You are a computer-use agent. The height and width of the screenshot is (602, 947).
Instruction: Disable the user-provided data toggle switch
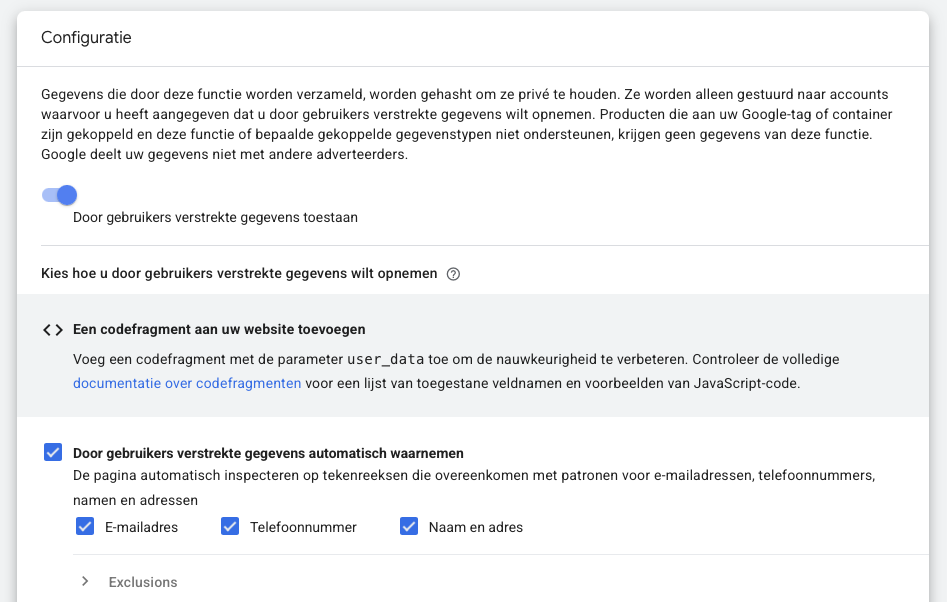60,195
